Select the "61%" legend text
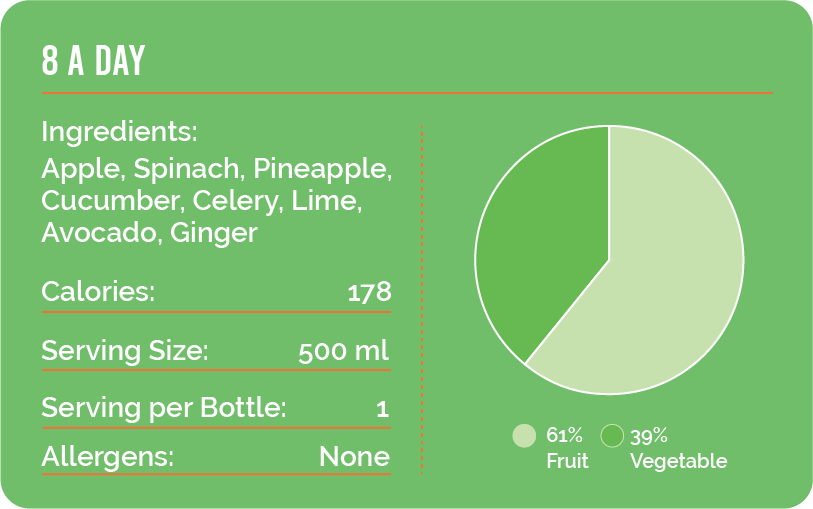The height and width of the screenshot is (509, 813). pyautogui.click(x=564, y=436)
